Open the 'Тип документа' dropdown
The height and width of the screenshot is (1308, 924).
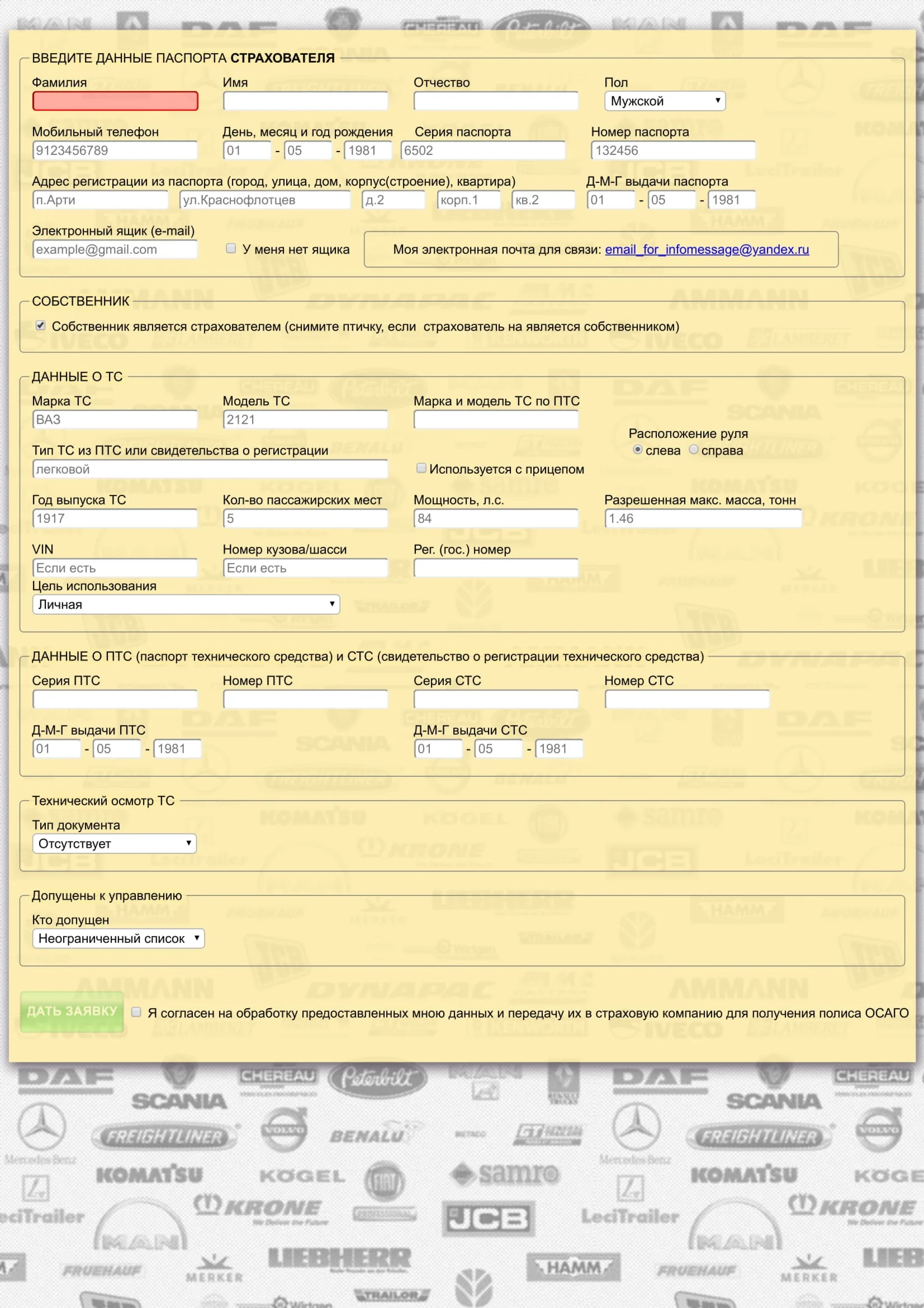(x=115, y=844)
